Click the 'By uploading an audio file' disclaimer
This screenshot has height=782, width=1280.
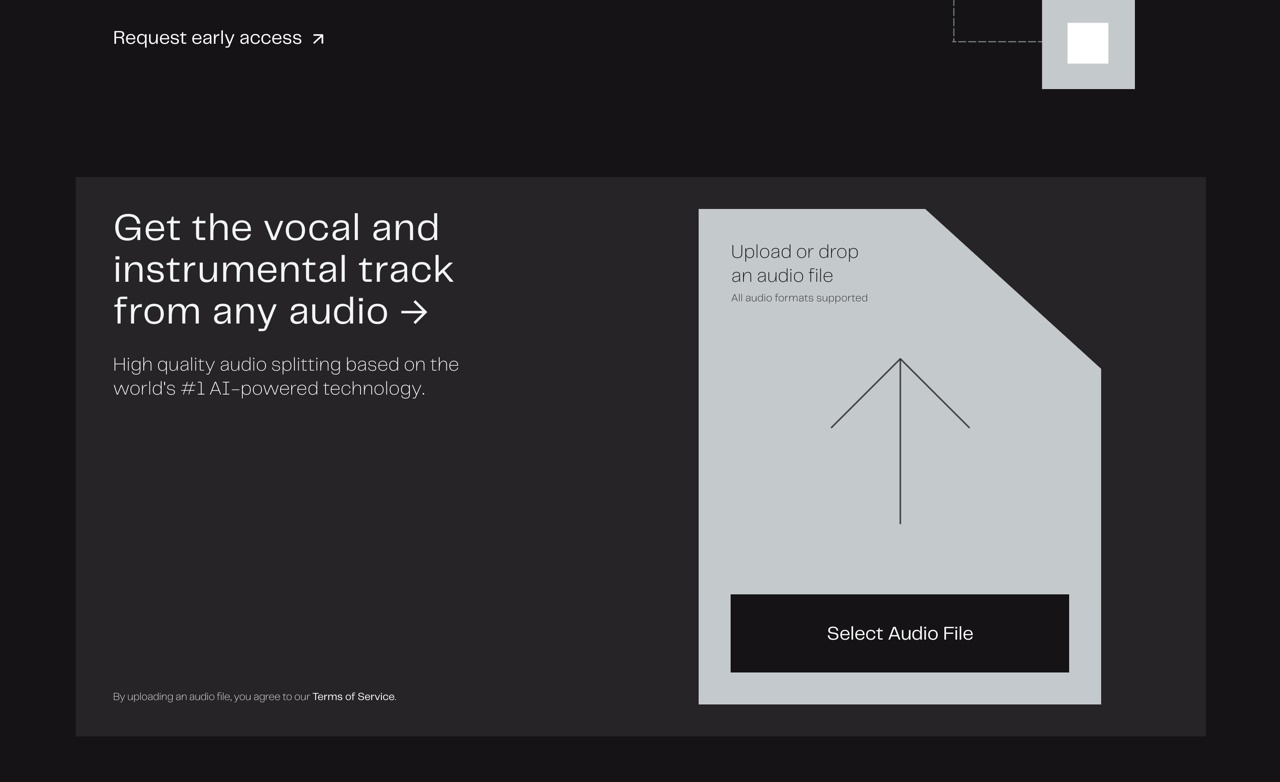coord(211,697)
